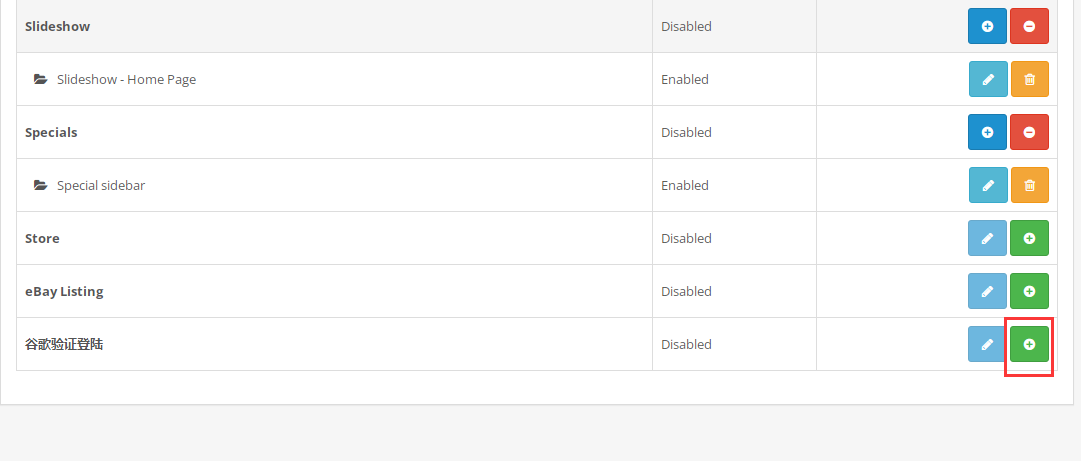Select the Special sidebar entry text
The width and height of the screenshot is (1081, 461).
(101, 185)
